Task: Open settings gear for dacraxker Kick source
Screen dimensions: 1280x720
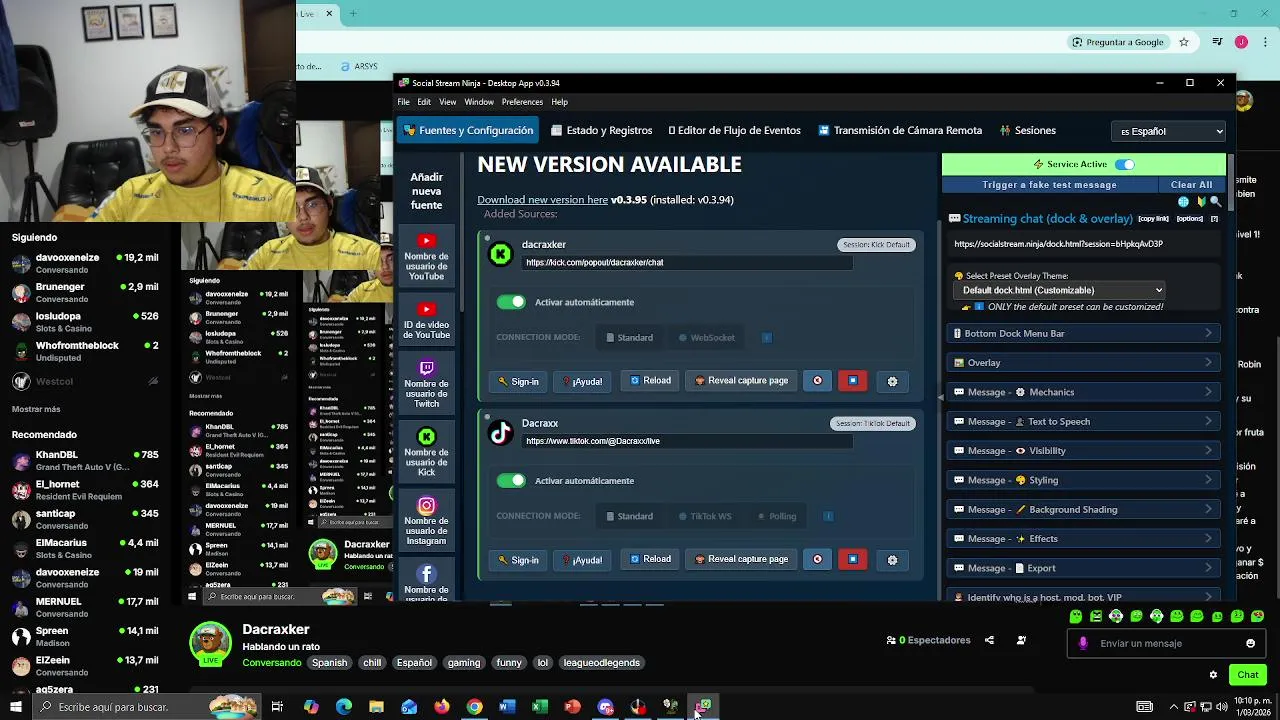Action: tap(892, 381)
